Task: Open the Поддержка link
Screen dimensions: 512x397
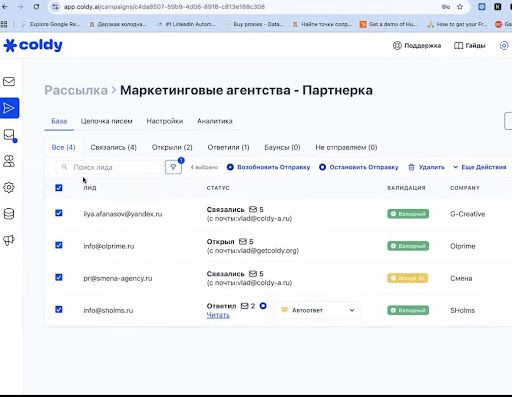Action: pyautogui.click(x=417, y=45)
